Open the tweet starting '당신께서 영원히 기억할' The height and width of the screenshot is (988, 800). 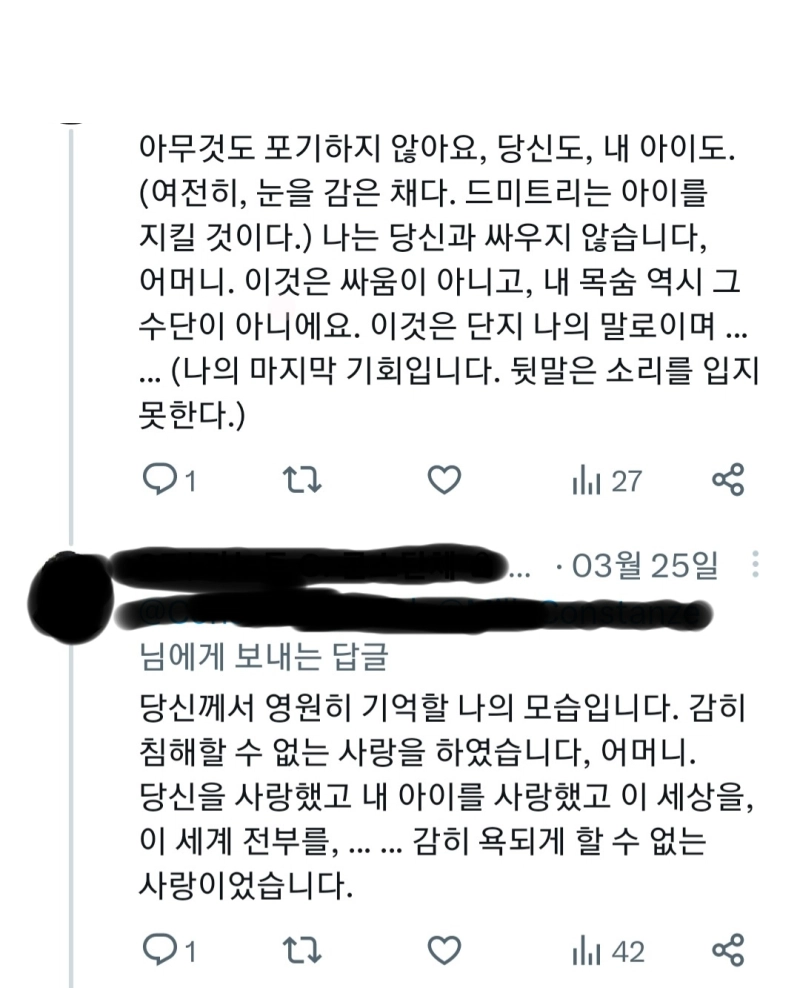(440, 790)
